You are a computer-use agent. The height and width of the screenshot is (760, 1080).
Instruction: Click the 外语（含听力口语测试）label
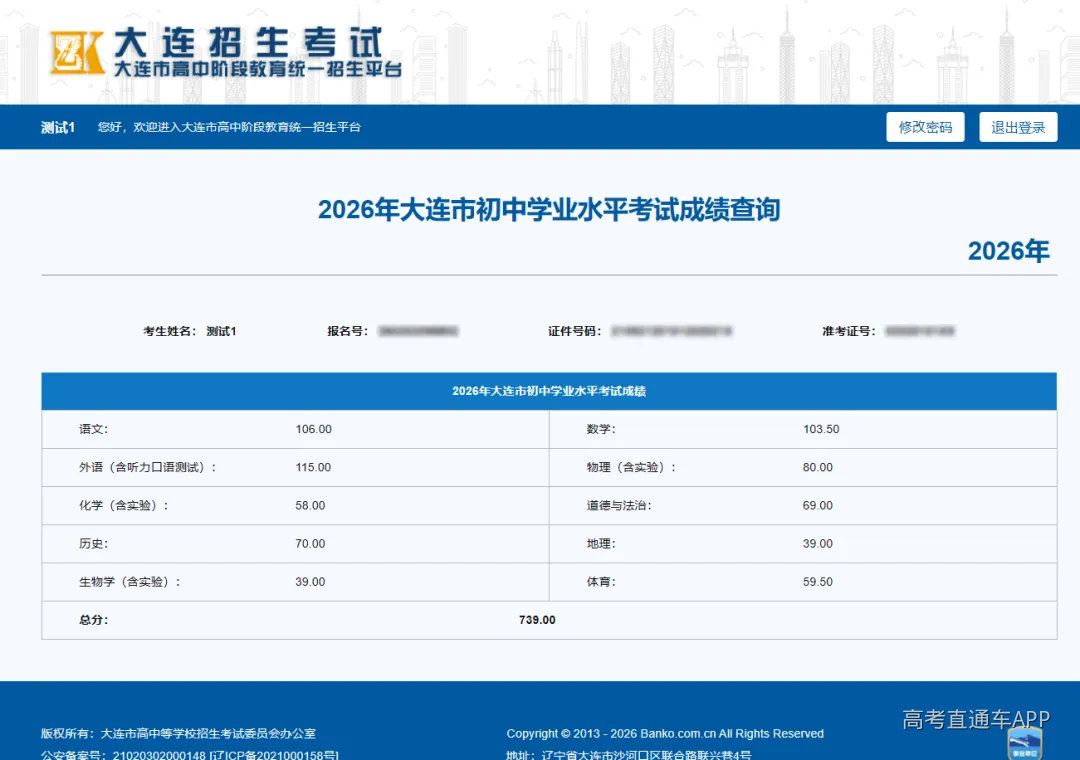(x=147, y=467)
